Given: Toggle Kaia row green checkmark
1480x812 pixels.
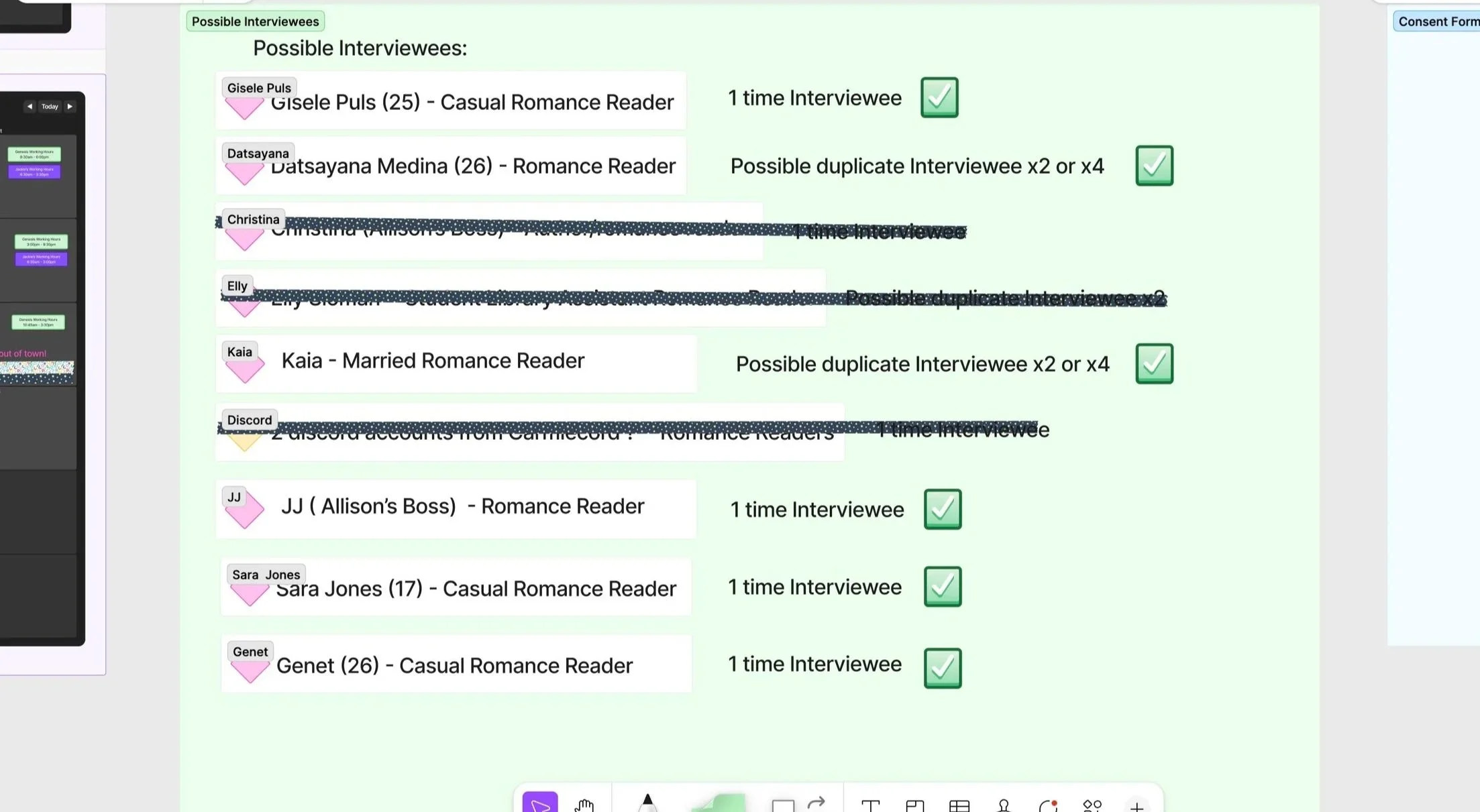Looking at the screenshot, I should pyautogui.click(x=1154, y=363).
